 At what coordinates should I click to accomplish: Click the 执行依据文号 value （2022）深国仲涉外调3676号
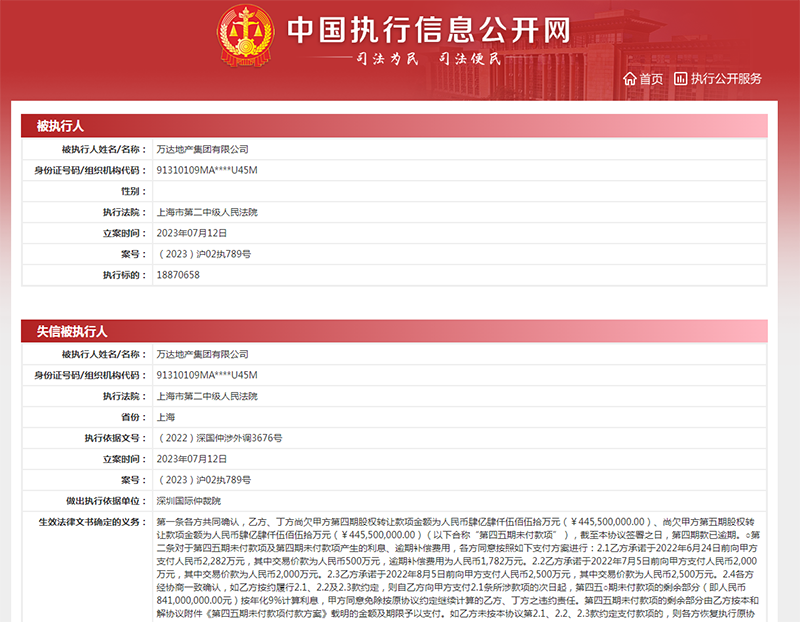[219, 438]
